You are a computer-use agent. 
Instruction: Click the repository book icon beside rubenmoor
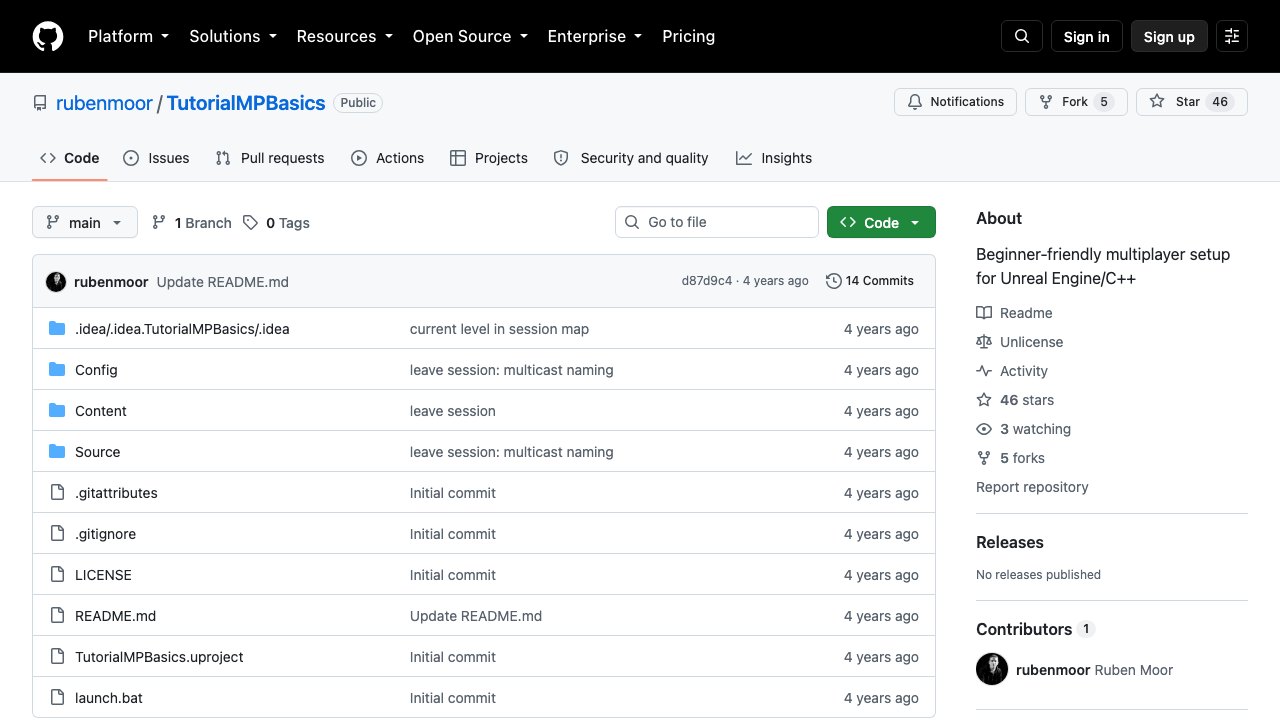(40, 103)
